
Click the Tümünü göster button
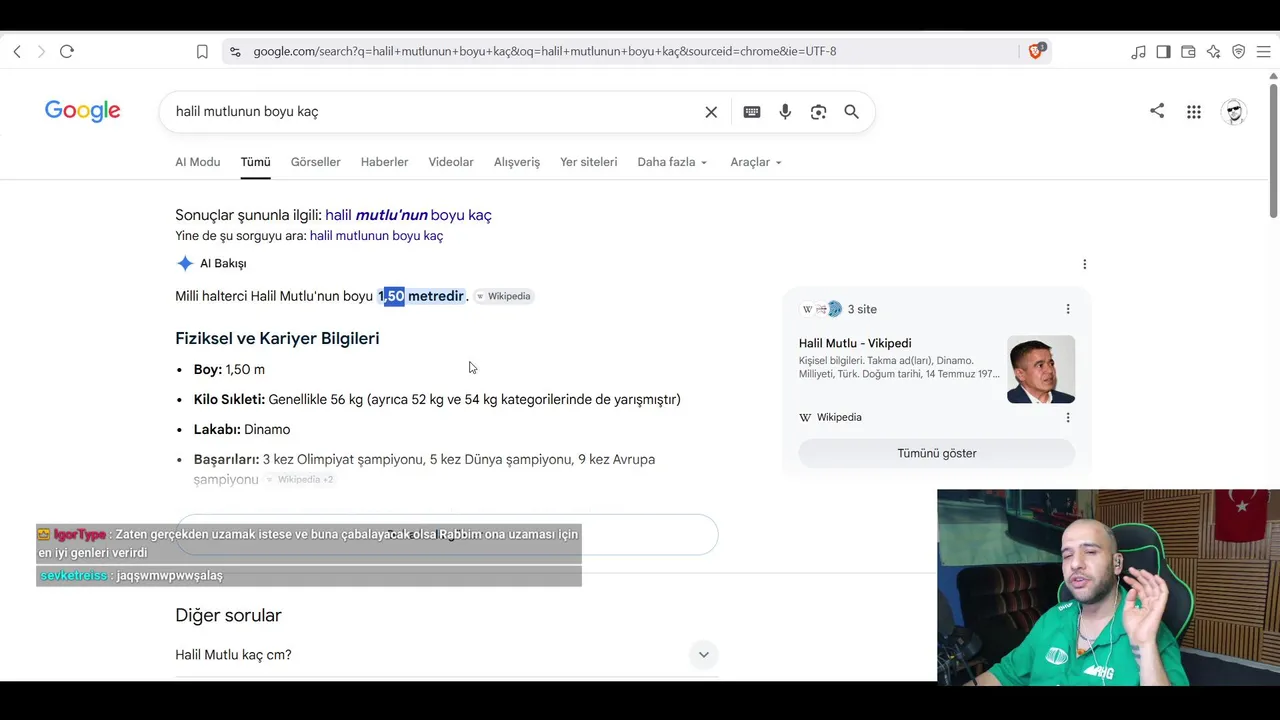(937, 453)
